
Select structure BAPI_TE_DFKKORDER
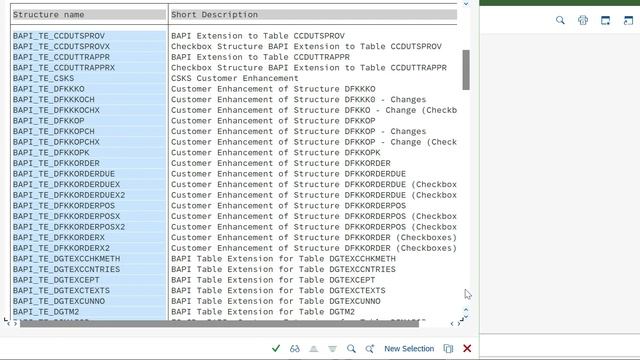point(56,163)
